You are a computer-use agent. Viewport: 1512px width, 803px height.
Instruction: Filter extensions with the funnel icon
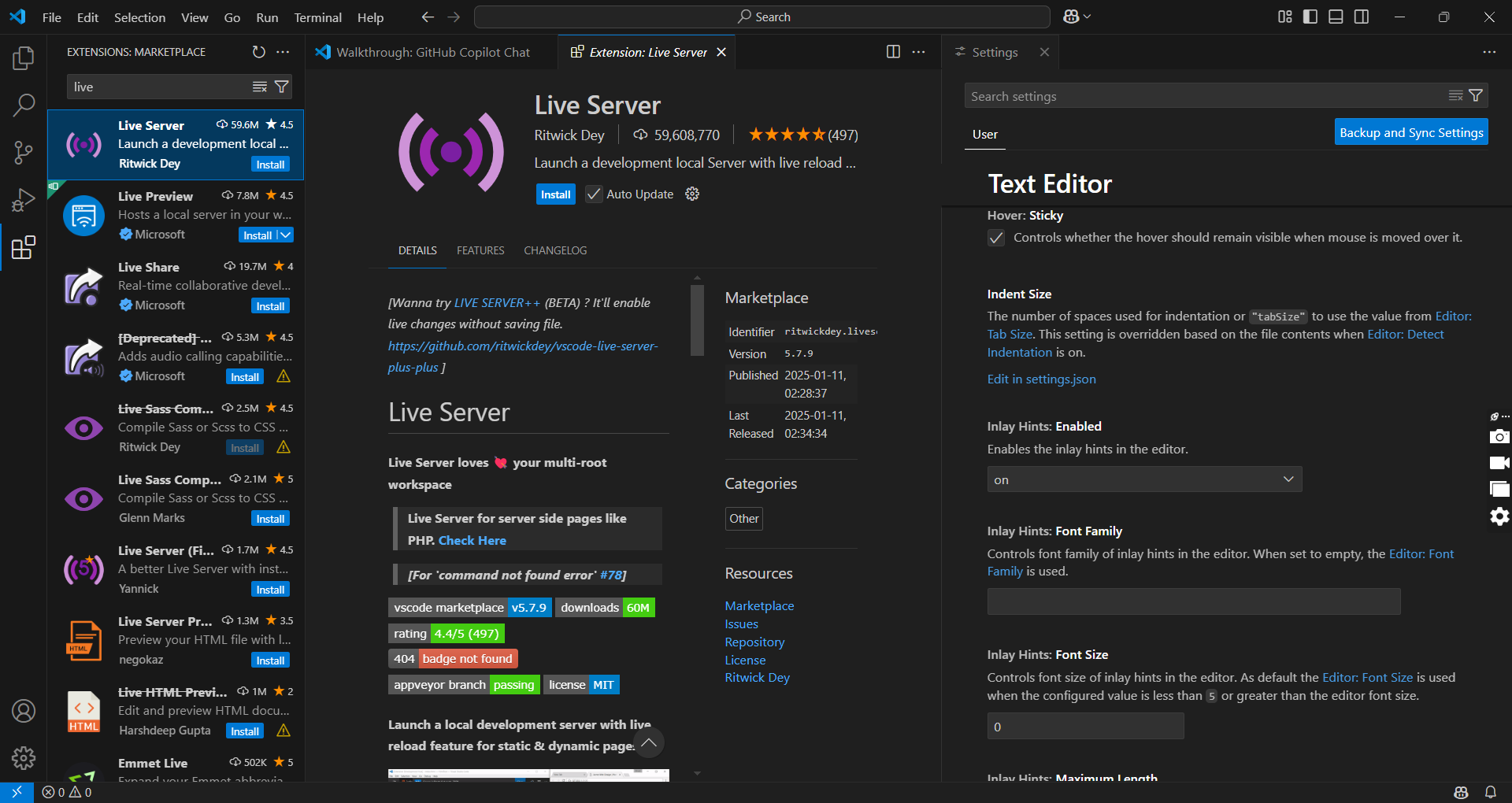pos(281,87)
